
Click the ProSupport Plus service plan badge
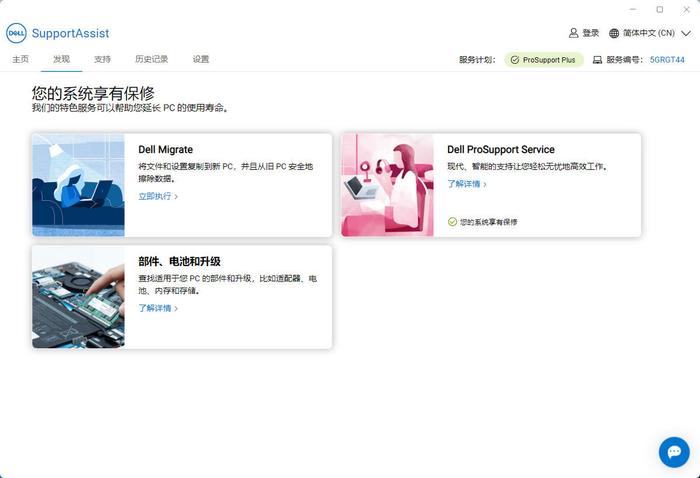pyautogui.click(x=544, y=60)
